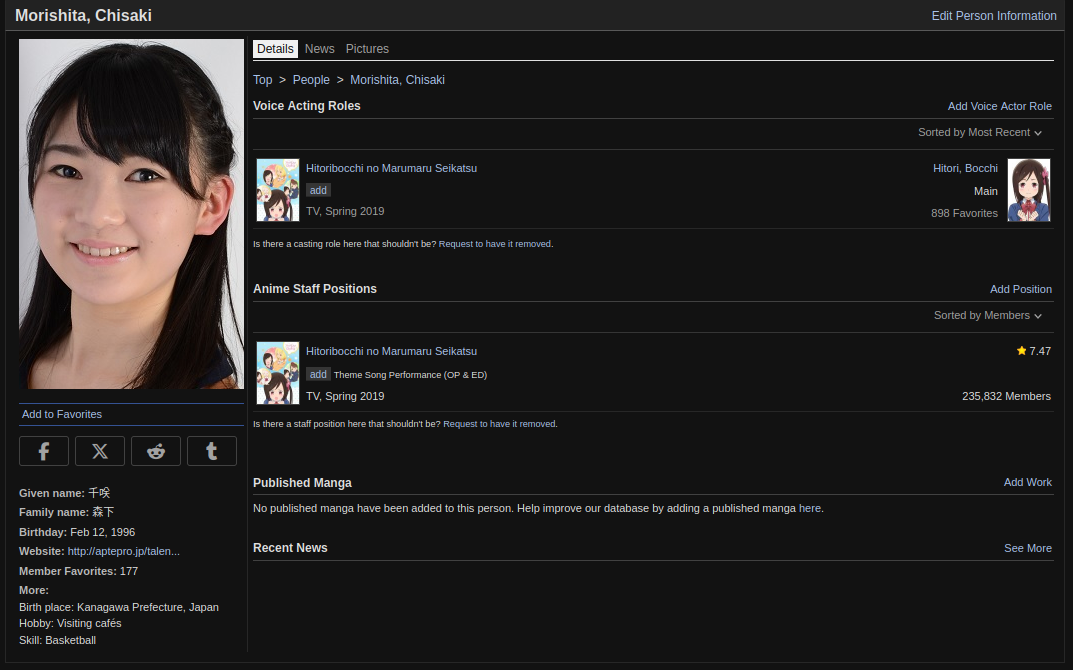Screen dimensions: 1073x670
Task: Select 'Skill: Basketball' text
Action: tap(57, 640)
